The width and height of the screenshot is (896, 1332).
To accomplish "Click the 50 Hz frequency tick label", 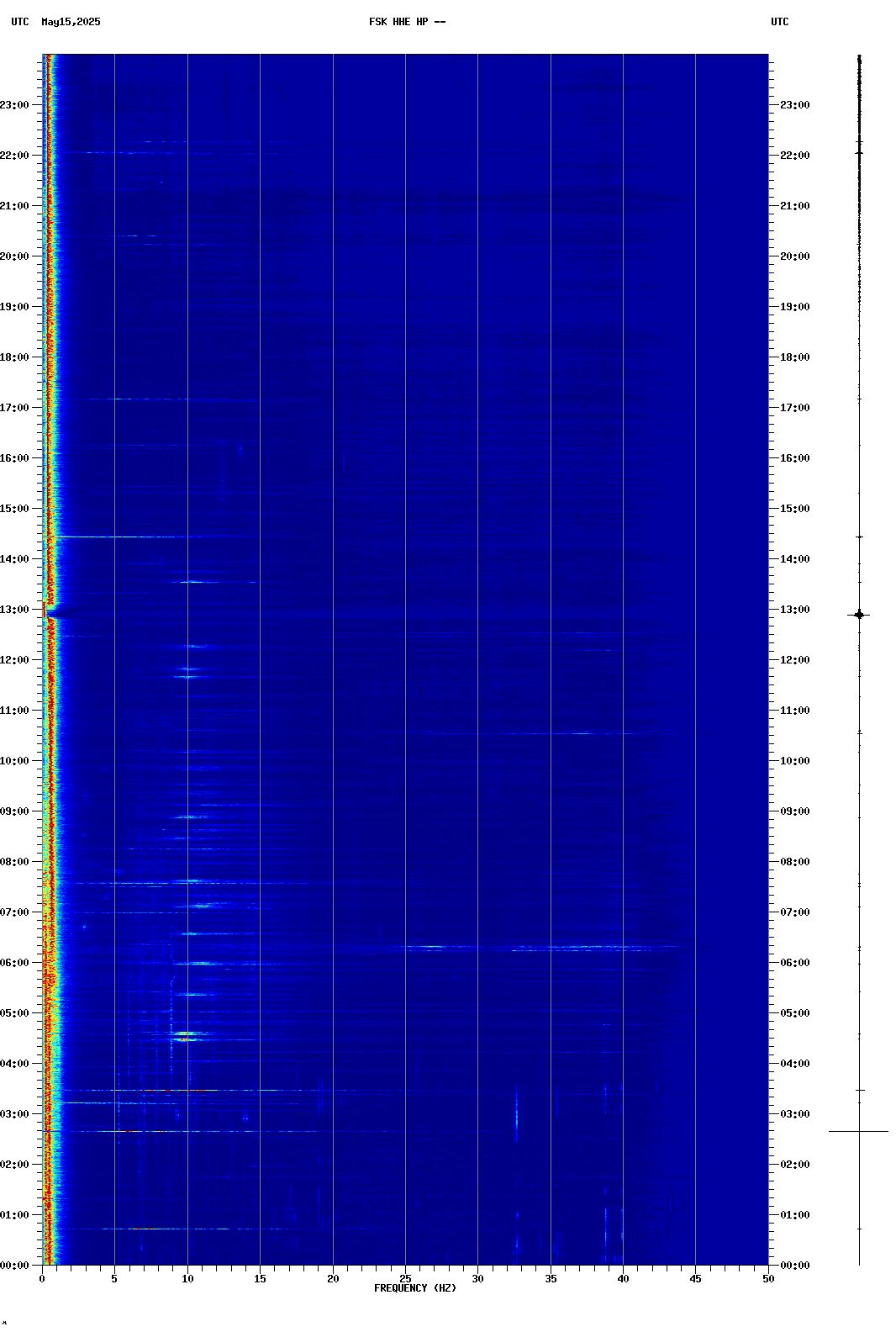I will point(768,1279).
